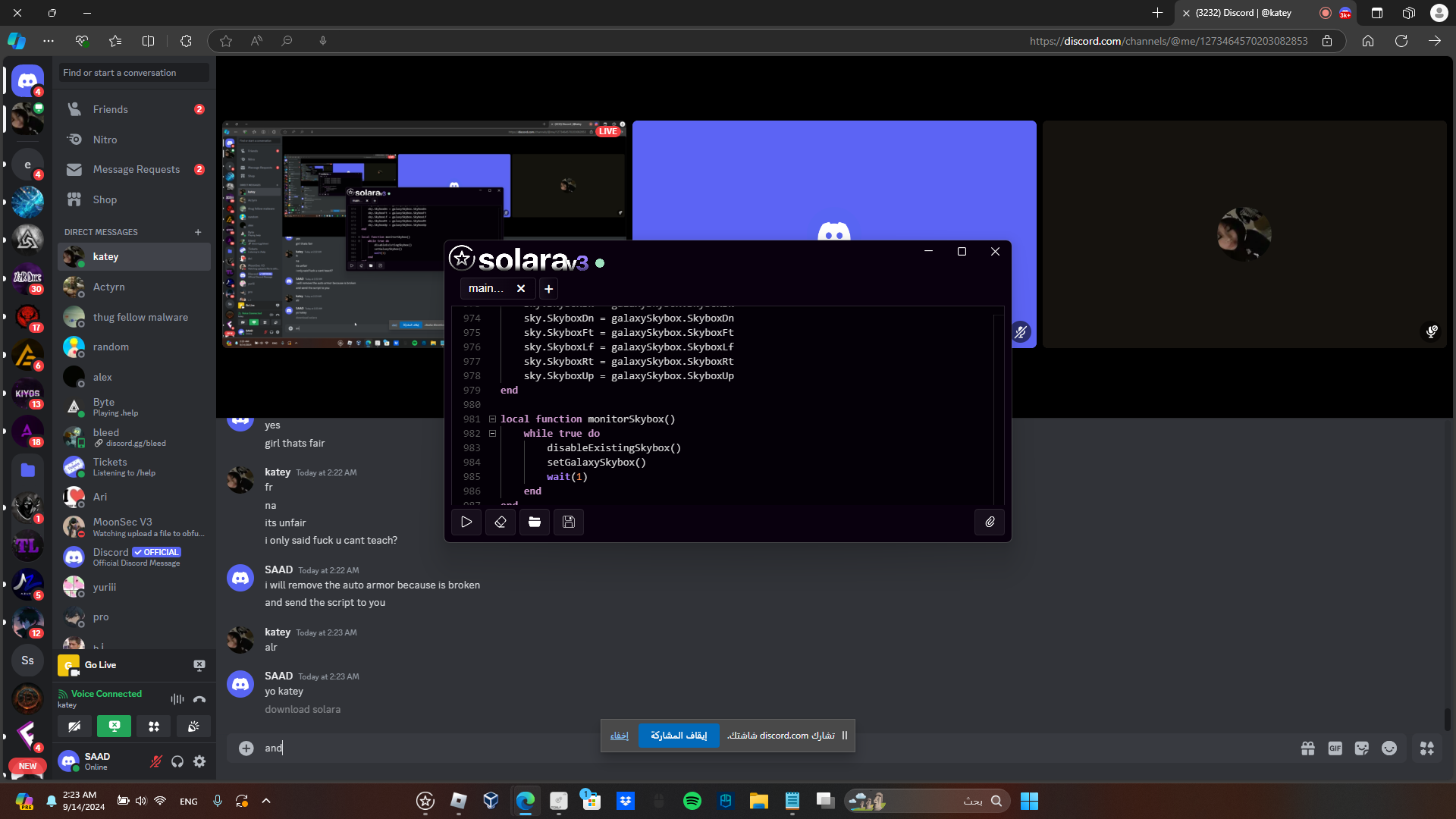1456x819 pixels.
Task: Open the GIF picker
Action: [x=1335, y=748]
